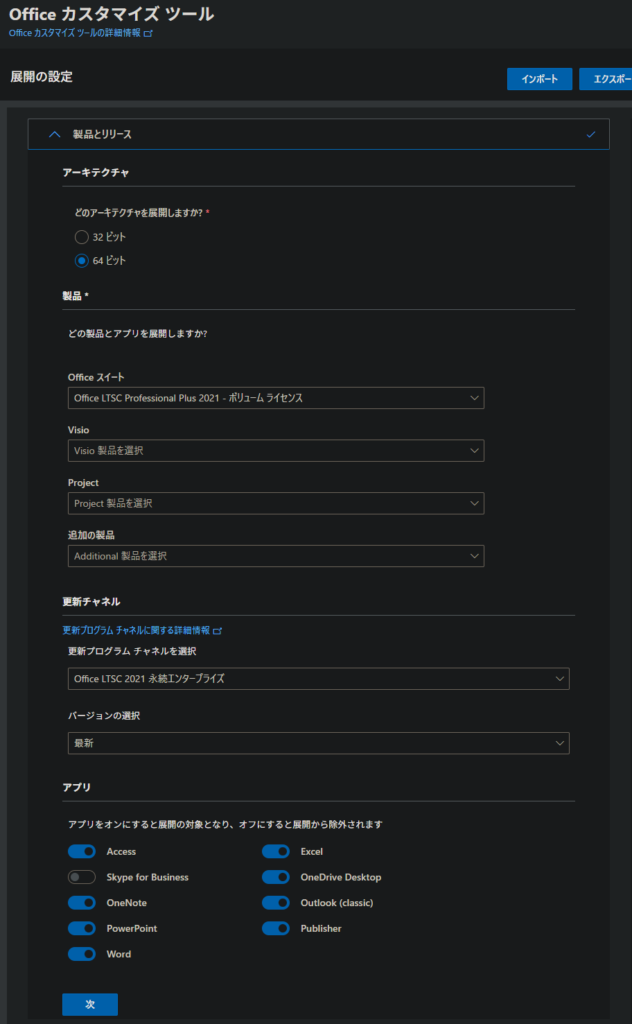Click the 展開の設定 title text
The height and width of the screenshot is (1024, 632).
tap(41, 77)
